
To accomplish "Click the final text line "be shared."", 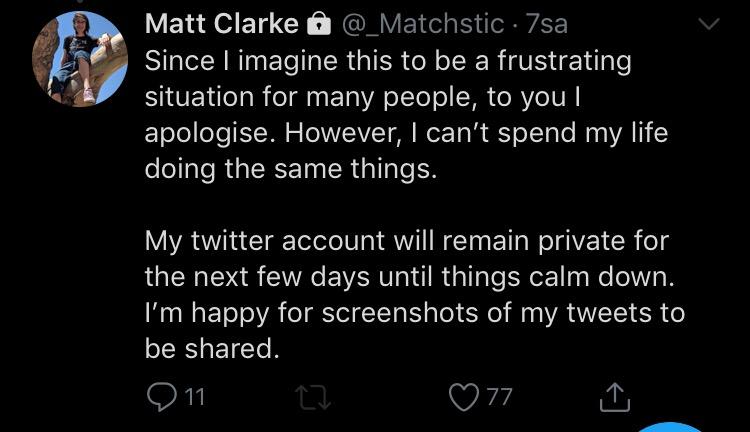I will (x=209, y=347).
